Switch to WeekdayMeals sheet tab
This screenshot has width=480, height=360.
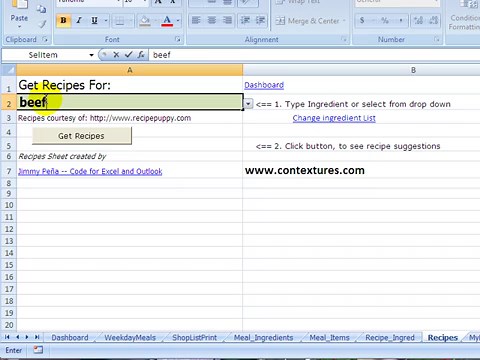[x=130, y=338]
